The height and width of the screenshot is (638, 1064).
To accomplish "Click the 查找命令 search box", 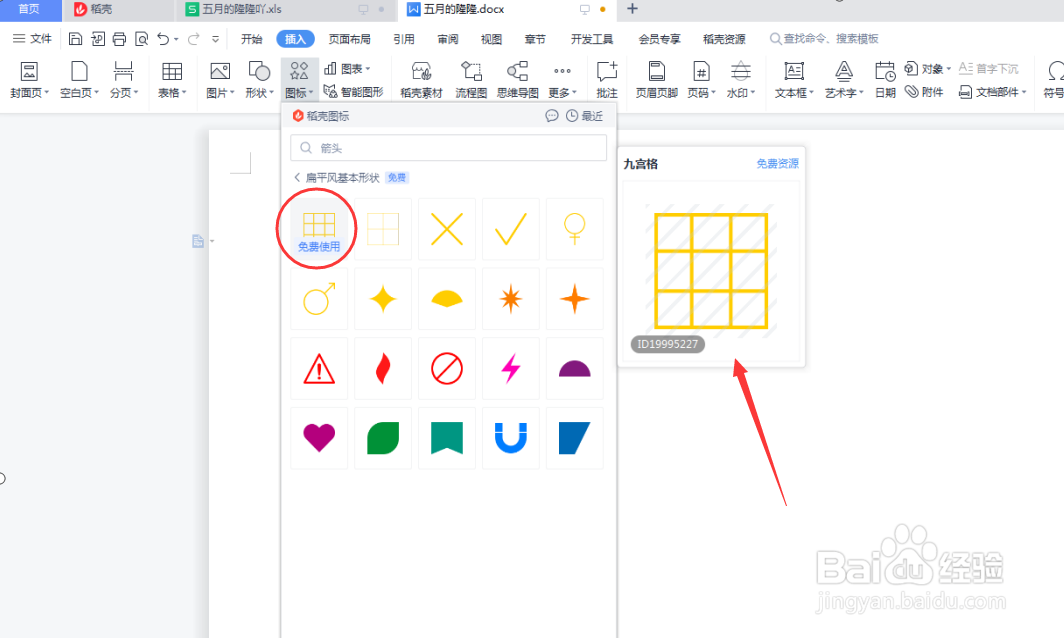I will click(824, 39).
